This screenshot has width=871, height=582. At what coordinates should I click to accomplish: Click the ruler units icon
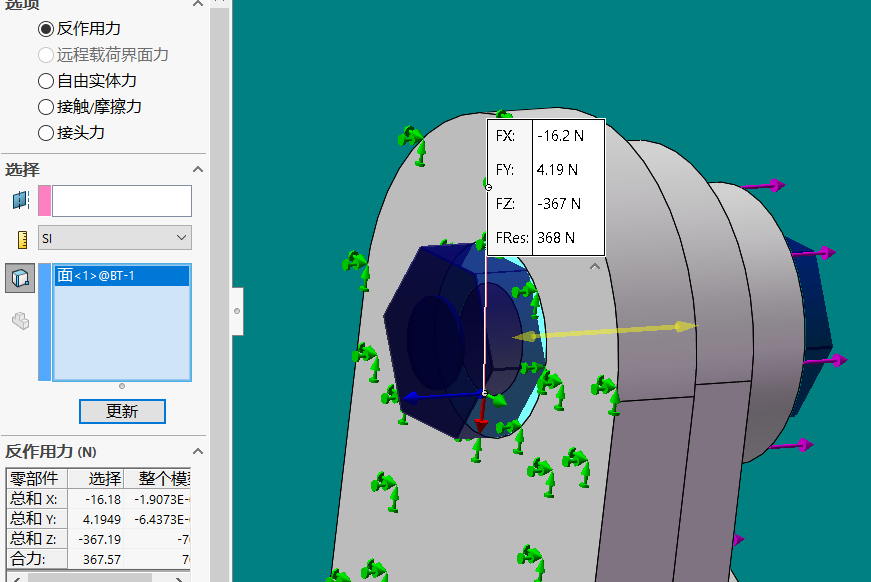22,239
